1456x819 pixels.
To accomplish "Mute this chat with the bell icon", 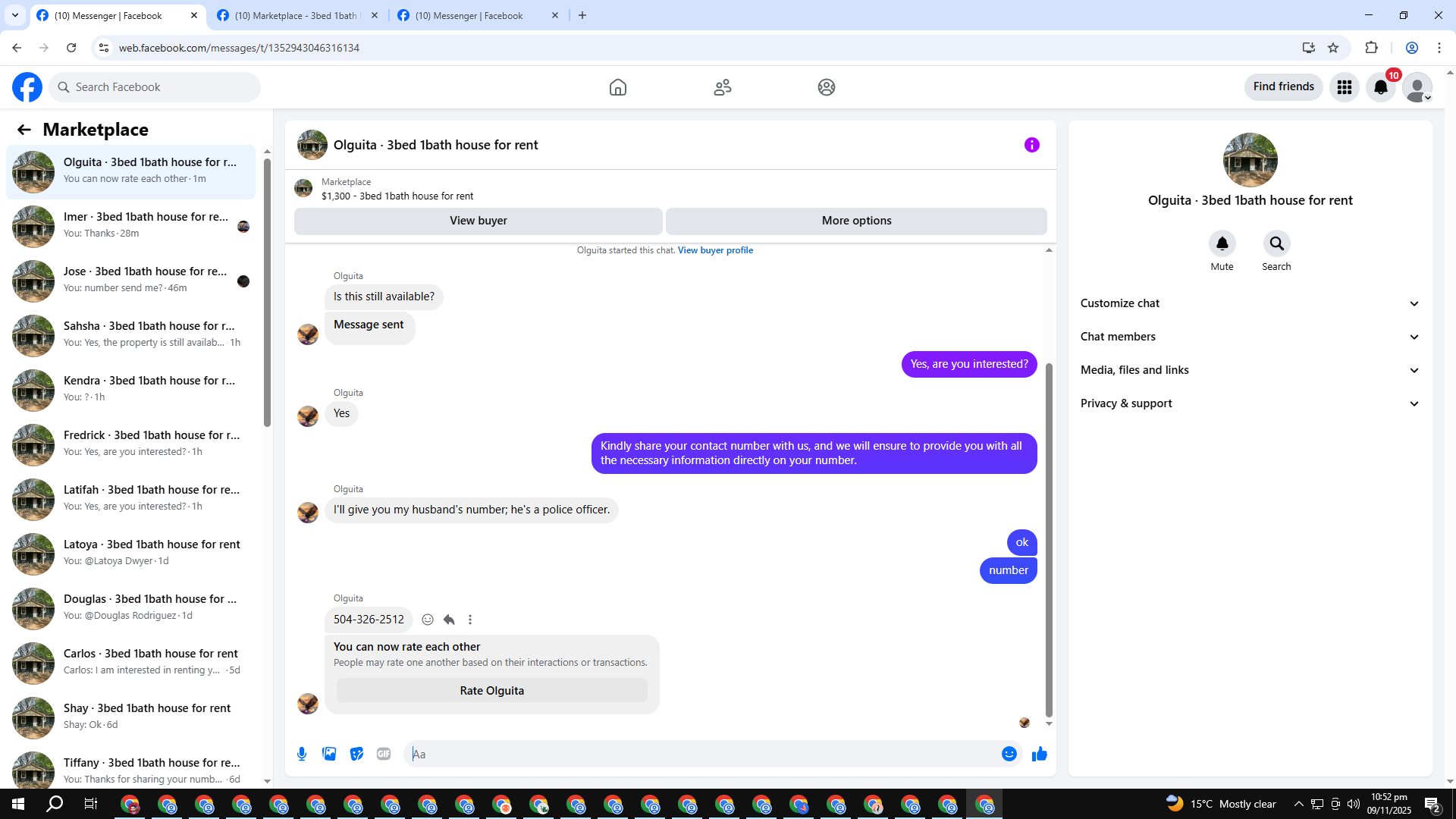I will tap(1222, 243).
